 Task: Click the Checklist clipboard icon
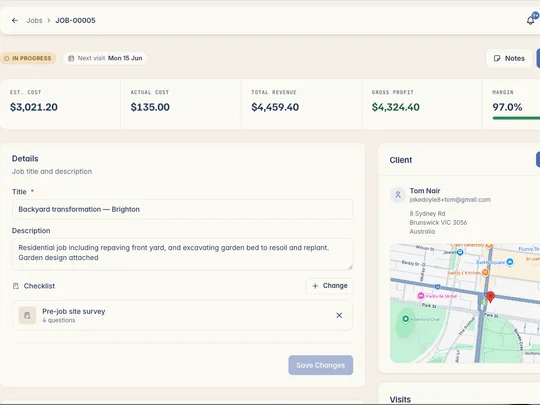coord(16,286)
